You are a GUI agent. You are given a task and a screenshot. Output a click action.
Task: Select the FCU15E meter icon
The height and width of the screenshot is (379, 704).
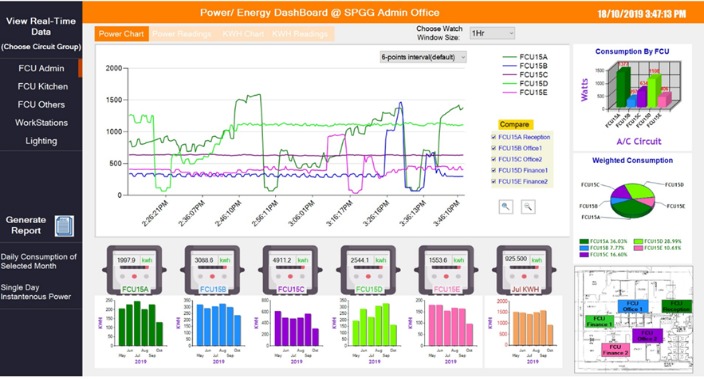[x=446, y=270]
